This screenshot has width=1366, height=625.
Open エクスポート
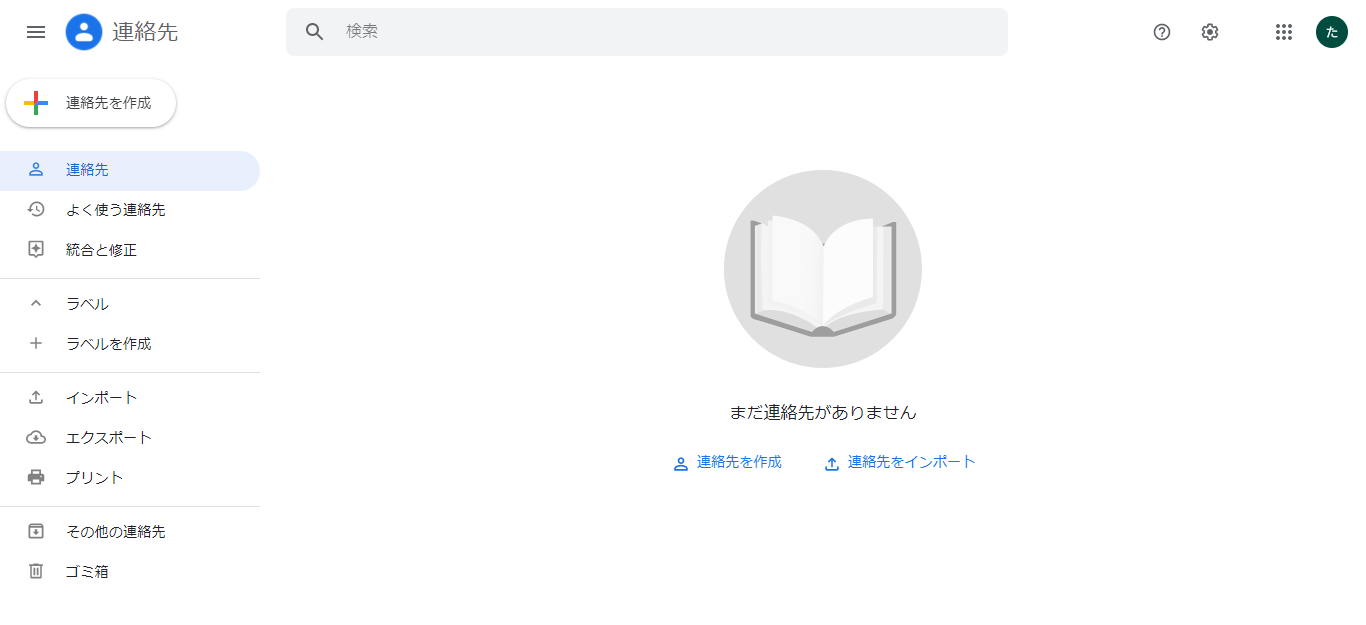point(130,438)
